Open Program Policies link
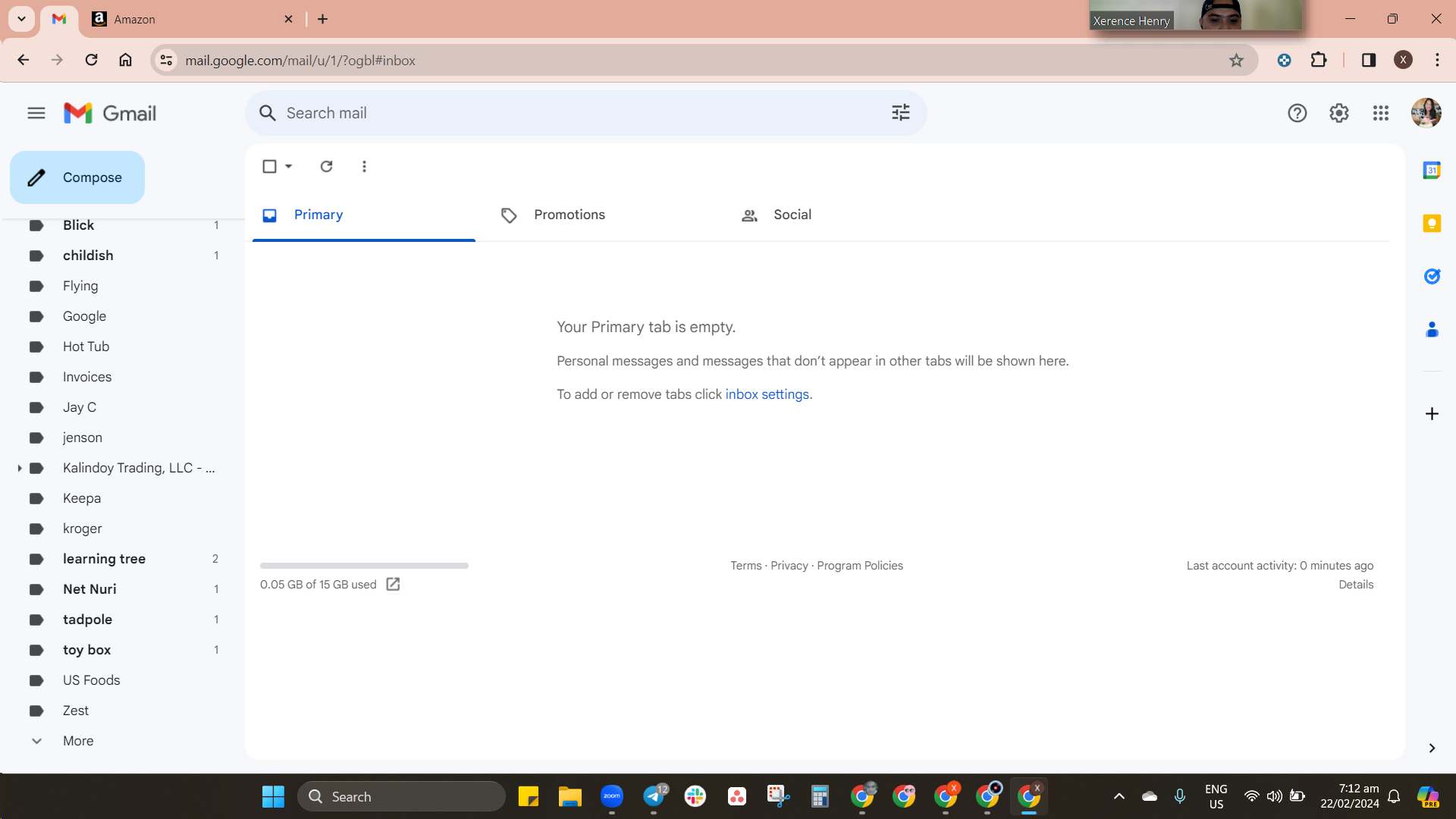 pyautogui.click(x=860, y=566)
